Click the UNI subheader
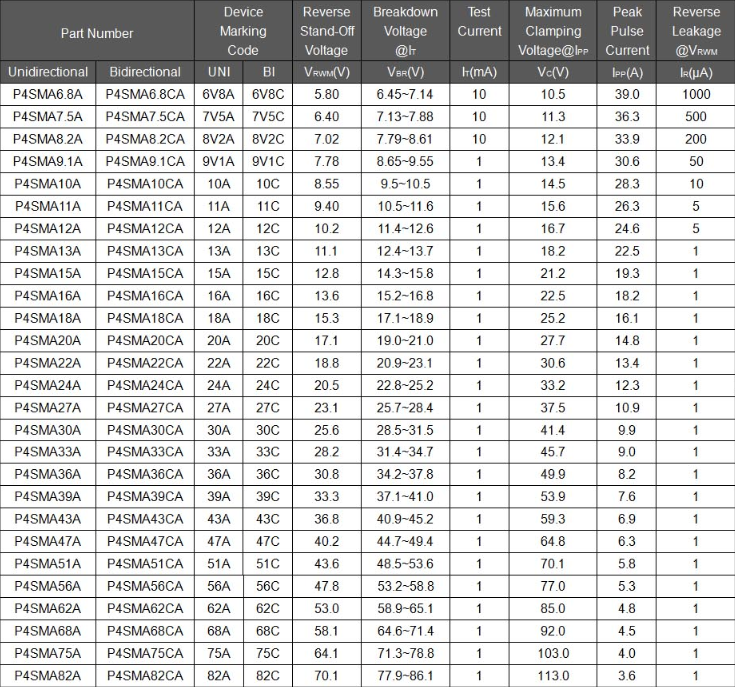 pos(219,72)
